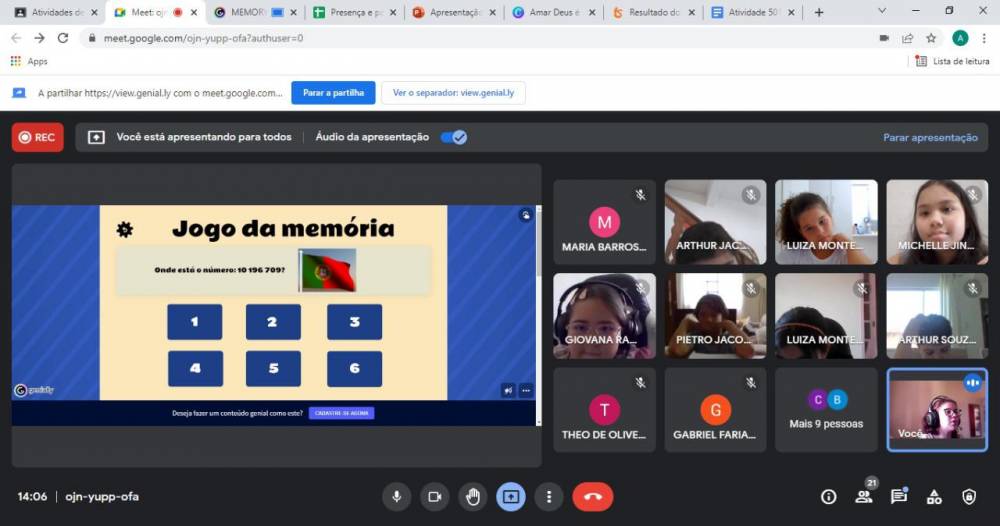This screenshot has height=526, width=1000.
Task: Open the chat messages icon
Action: tap(898, 496)
